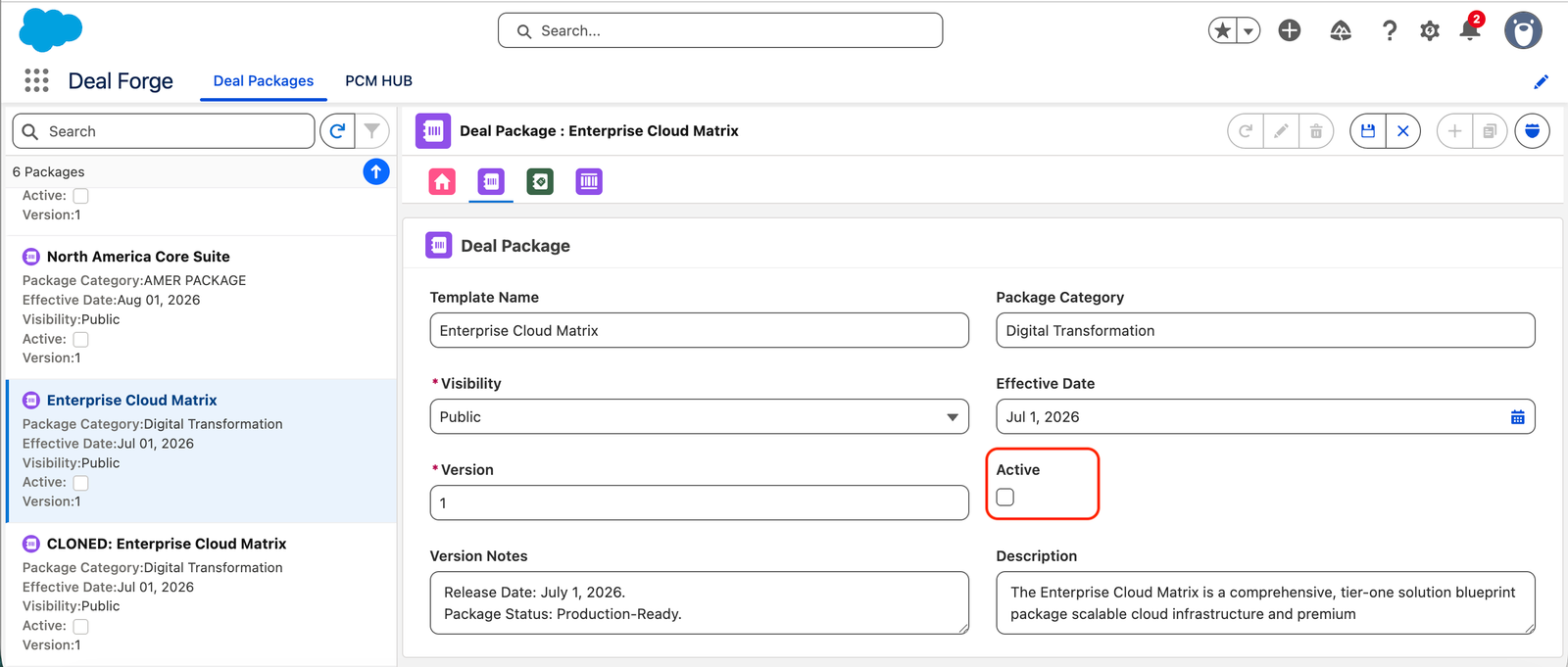Switch to the PCM HUB tab
The image size is (1568, 667).
coord(378,80)
